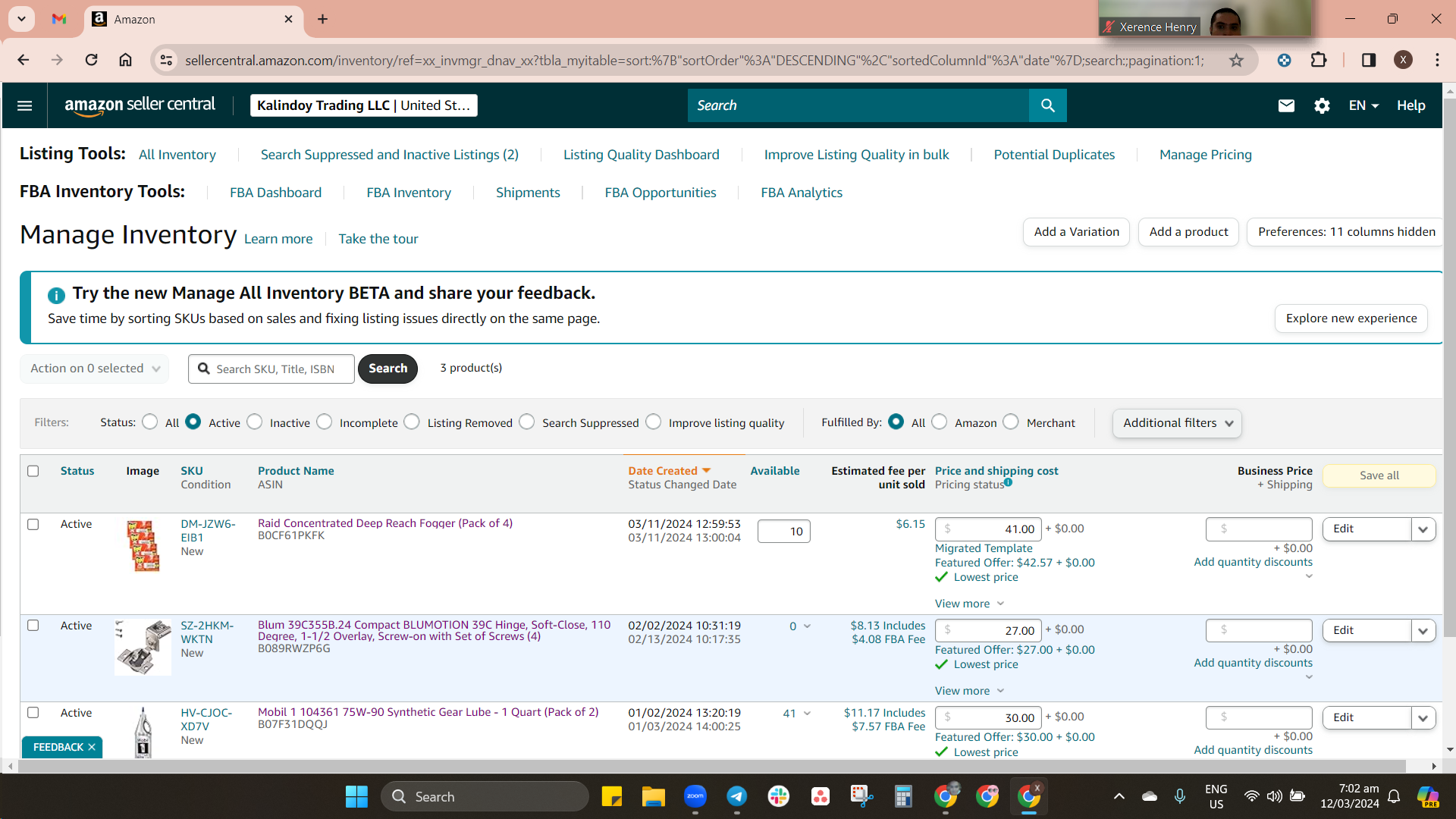Tick the select-all checkbox in table header
Screen dimensions: 1456x819
[33, 471]
